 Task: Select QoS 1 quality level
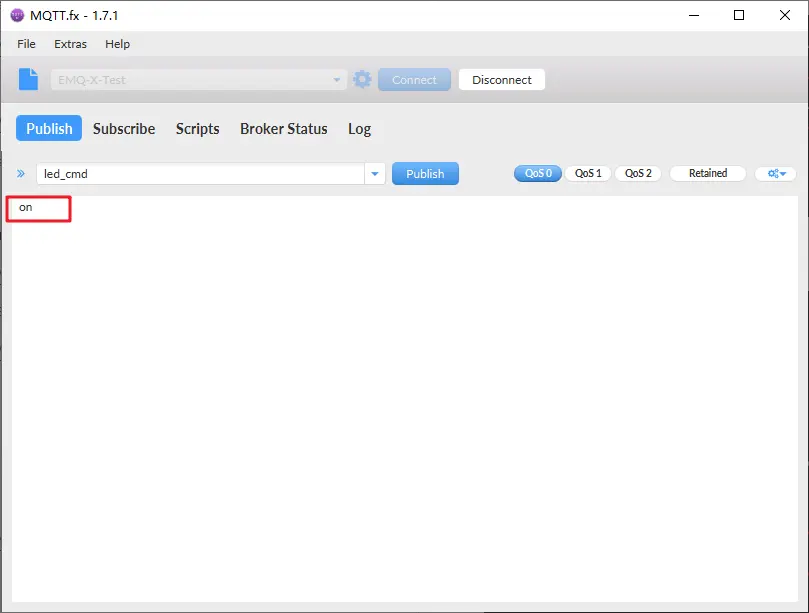tap(588, 173)
